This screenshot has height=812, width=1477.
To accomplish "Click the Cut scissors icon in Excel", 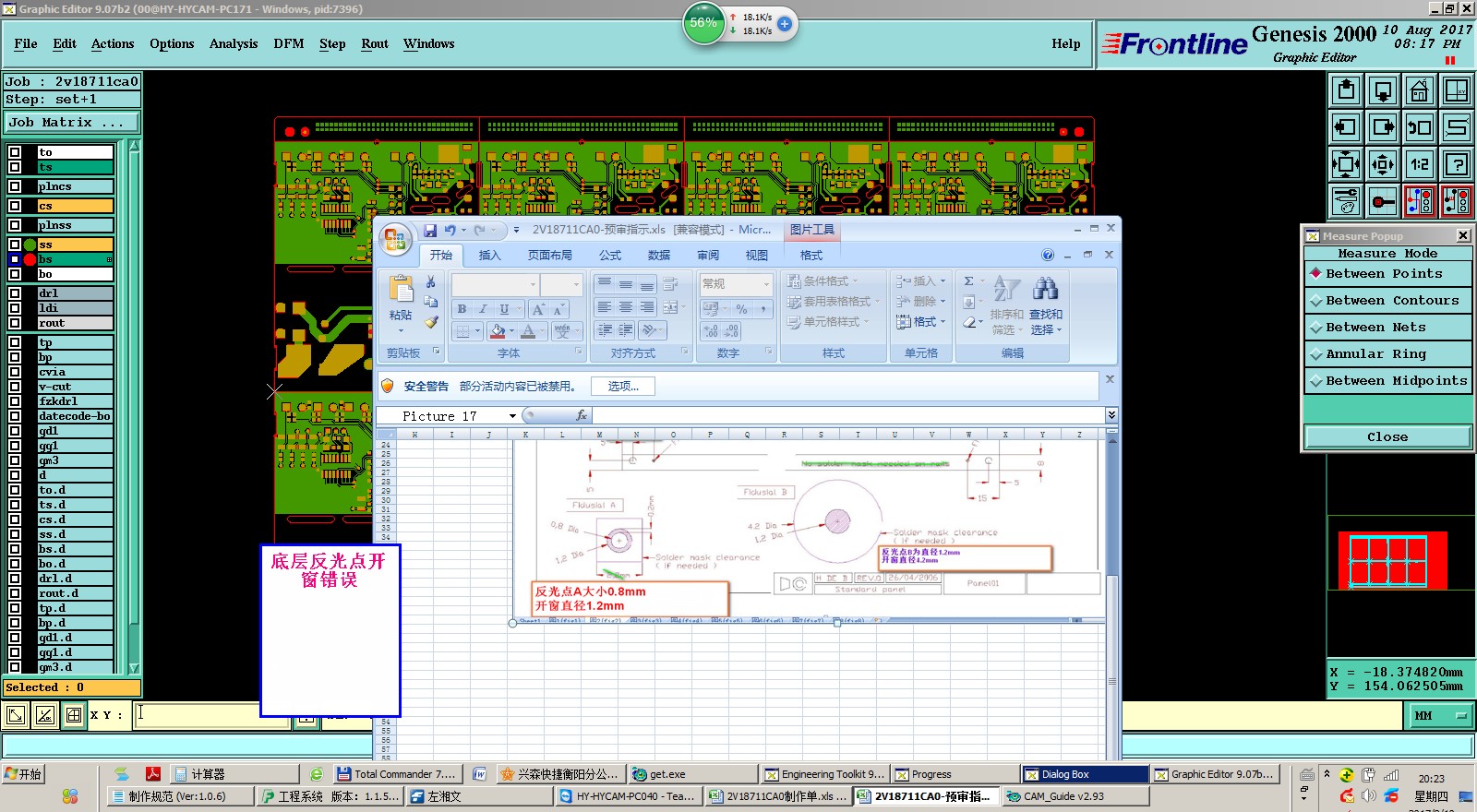I will [430, 281].
